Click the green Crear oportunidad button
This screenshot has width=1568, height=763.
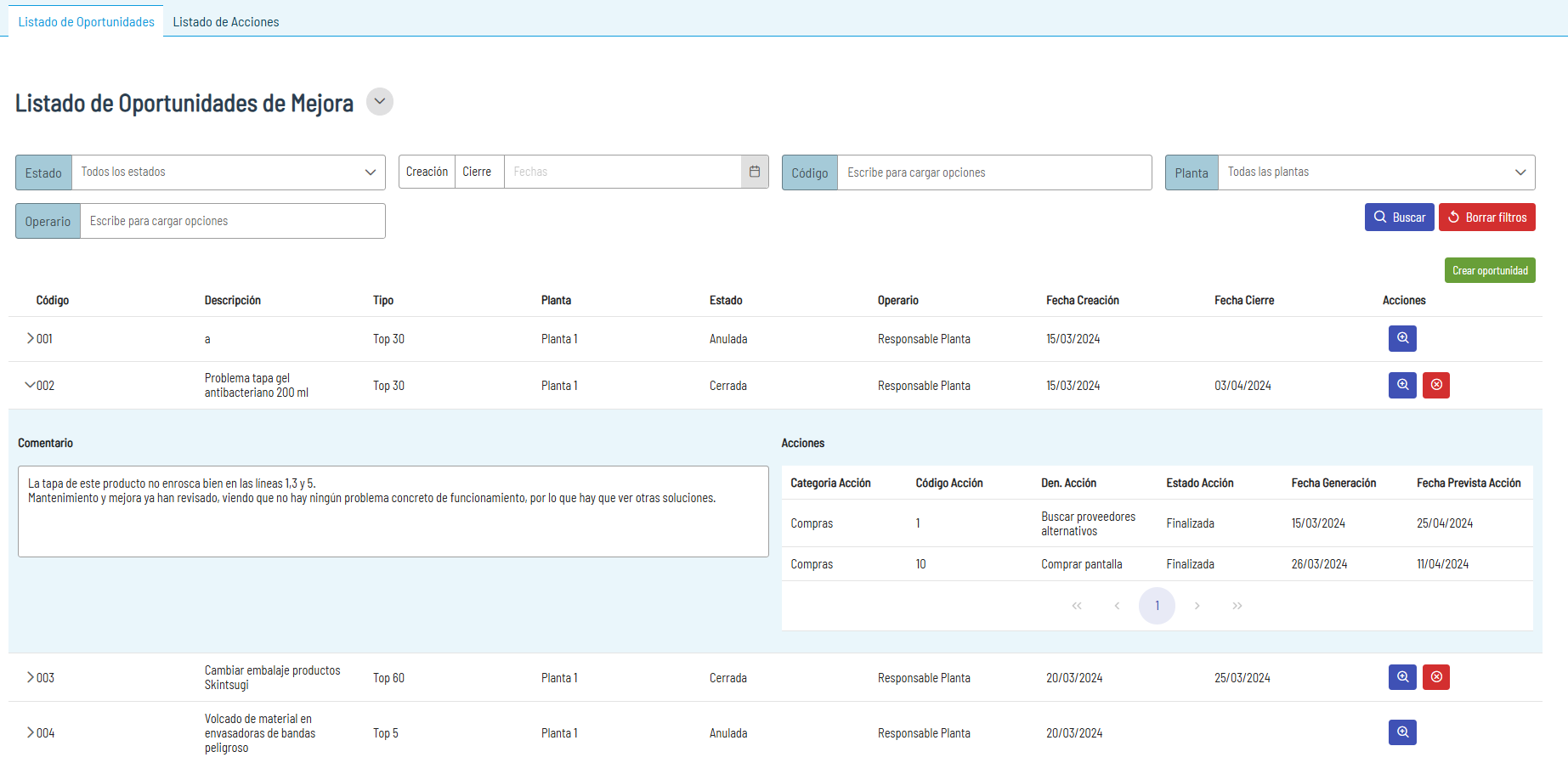(1489, 270)
